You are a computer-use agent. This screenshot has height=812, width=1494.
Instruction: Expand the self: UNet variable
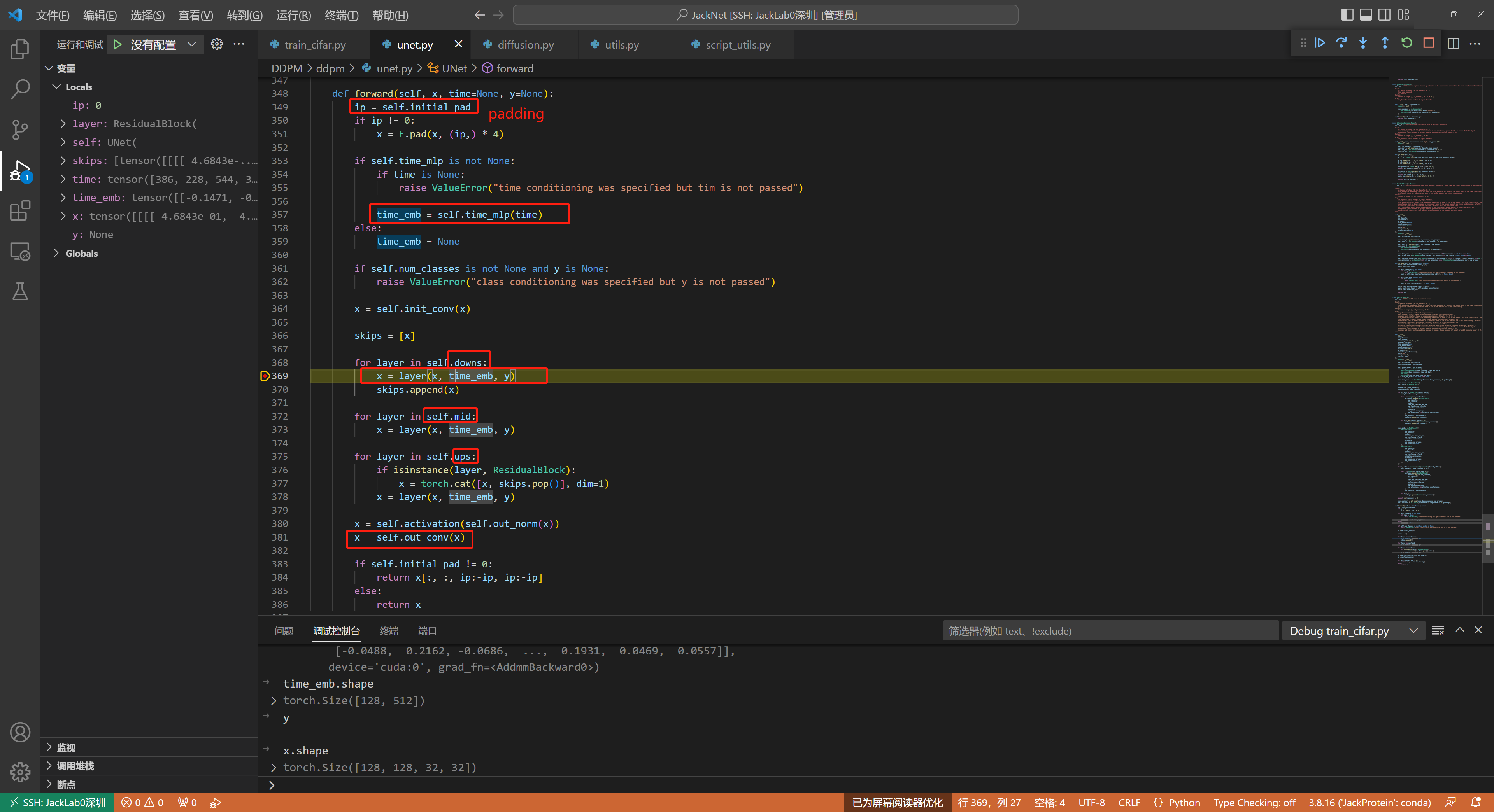(x=63, y=142)
